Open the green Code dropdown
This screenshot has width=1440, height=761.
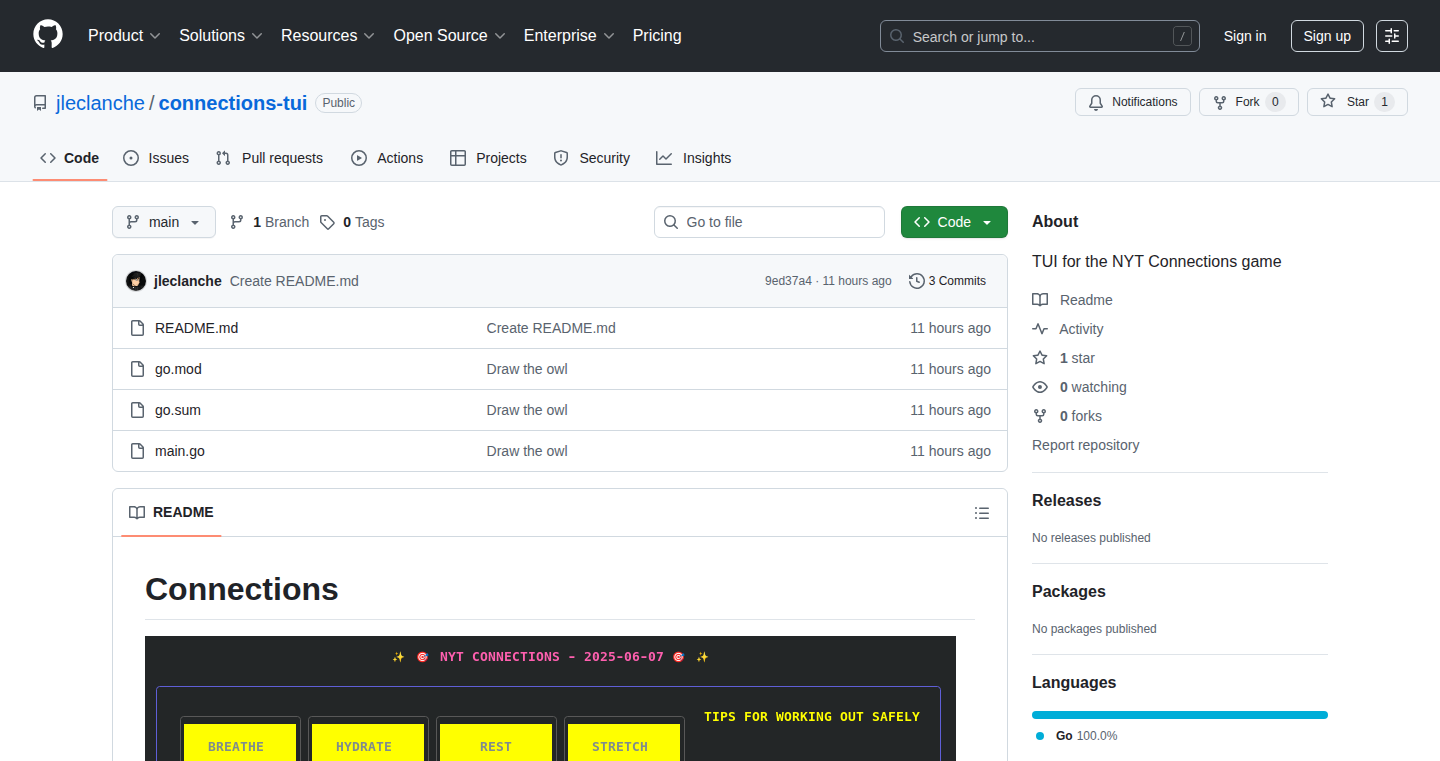pyautogui.click(x=954, y=222)
